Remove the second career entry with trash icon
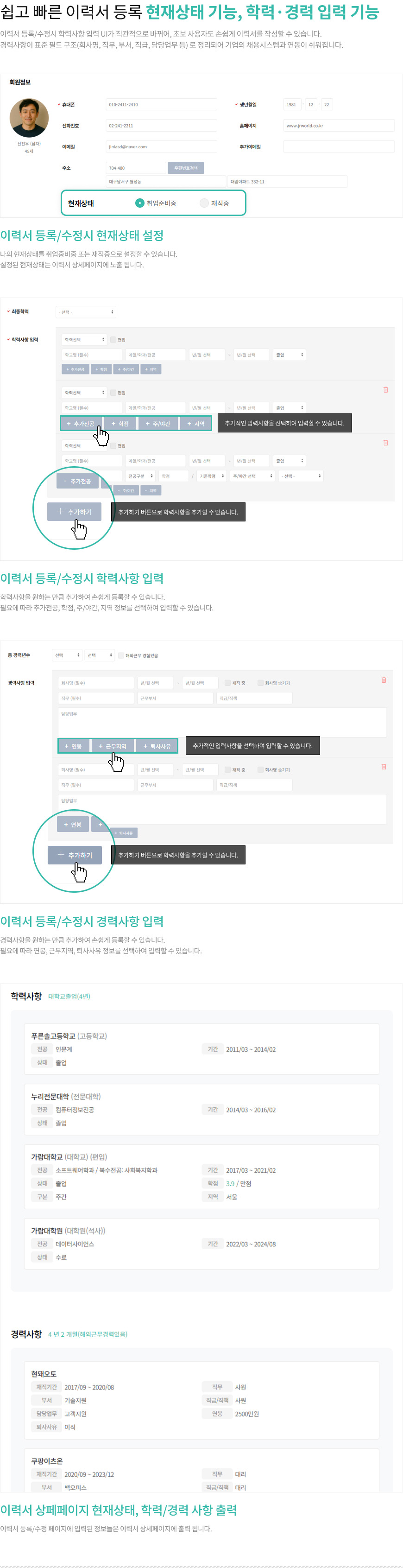Image resolution: width=403 pixels, height=1568 pixels. point(384,767)
